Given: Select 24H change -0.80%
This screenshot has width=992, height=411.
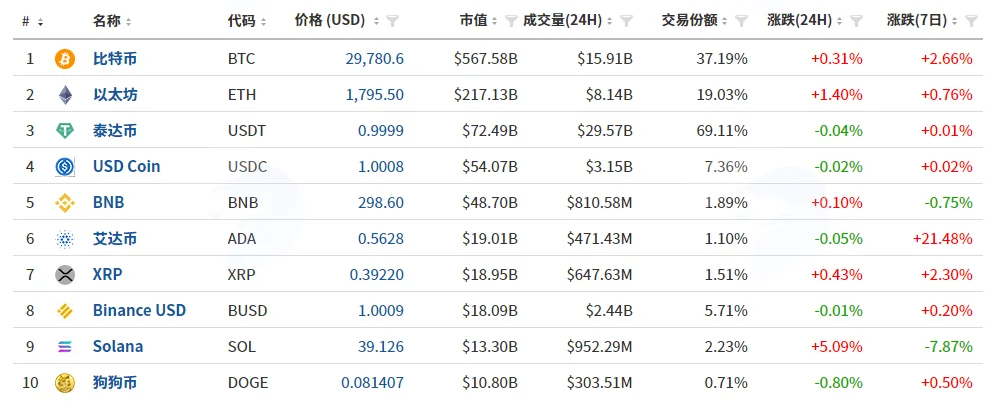Looking at the screenshot, I should (838, 383).
